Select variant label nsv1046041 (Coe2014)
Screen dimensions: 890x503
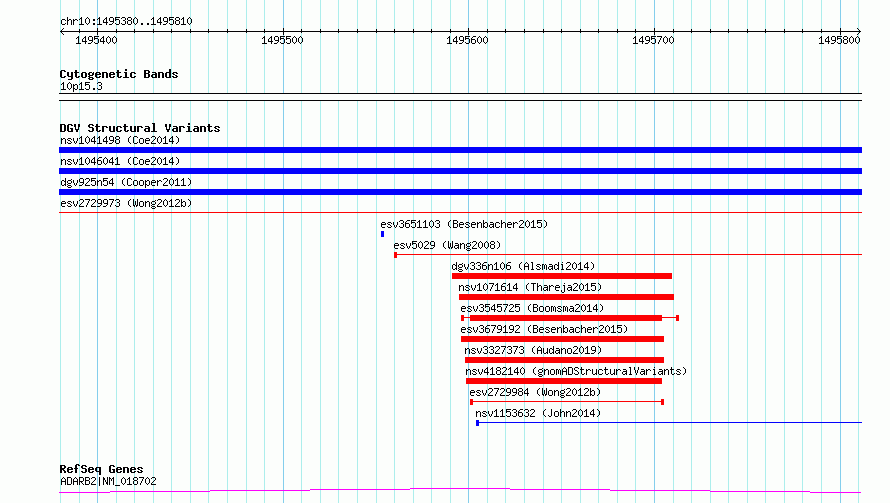[120, 161]
